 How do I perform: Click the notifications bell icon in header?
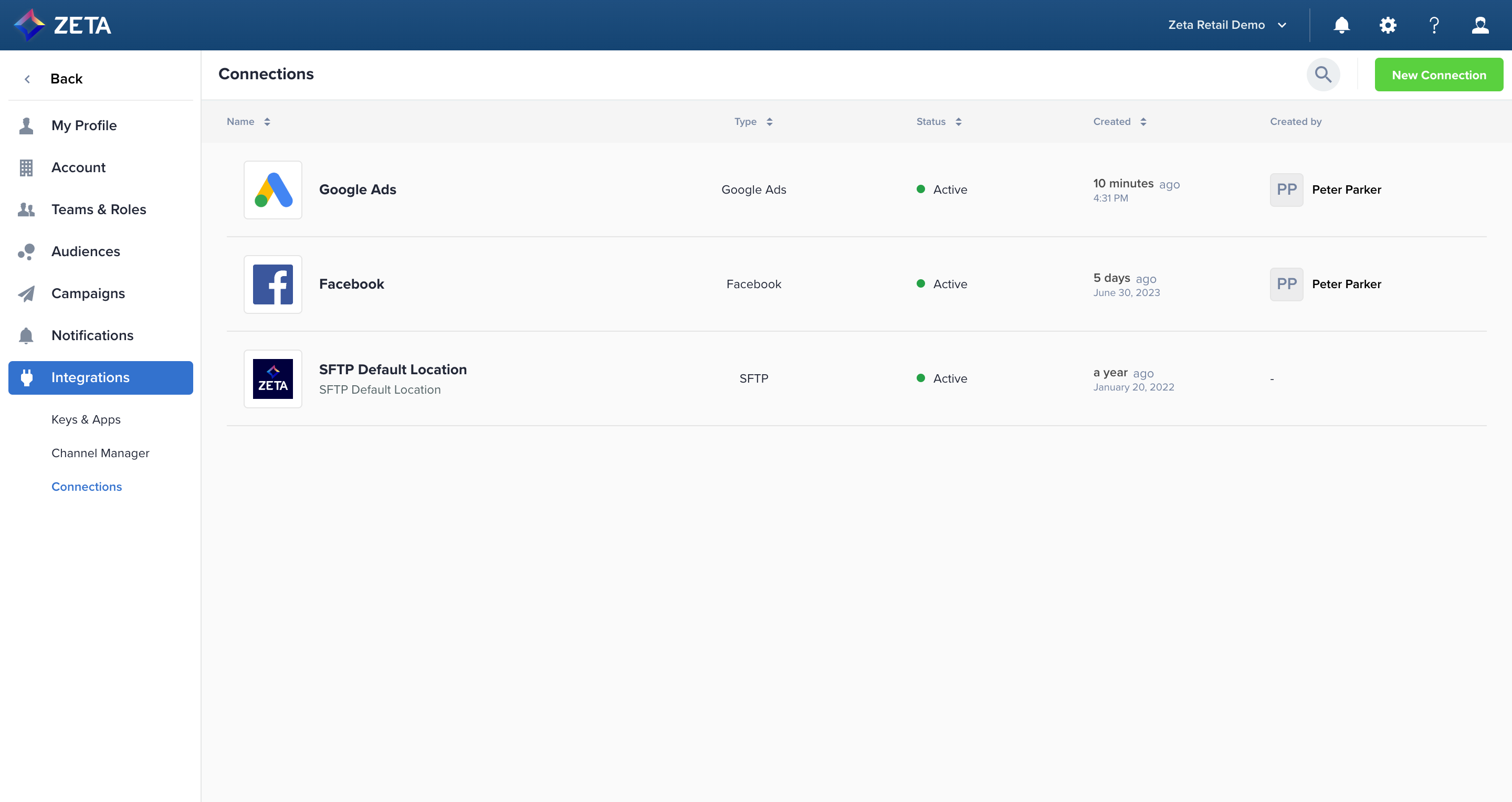[x=1341, y=25]
